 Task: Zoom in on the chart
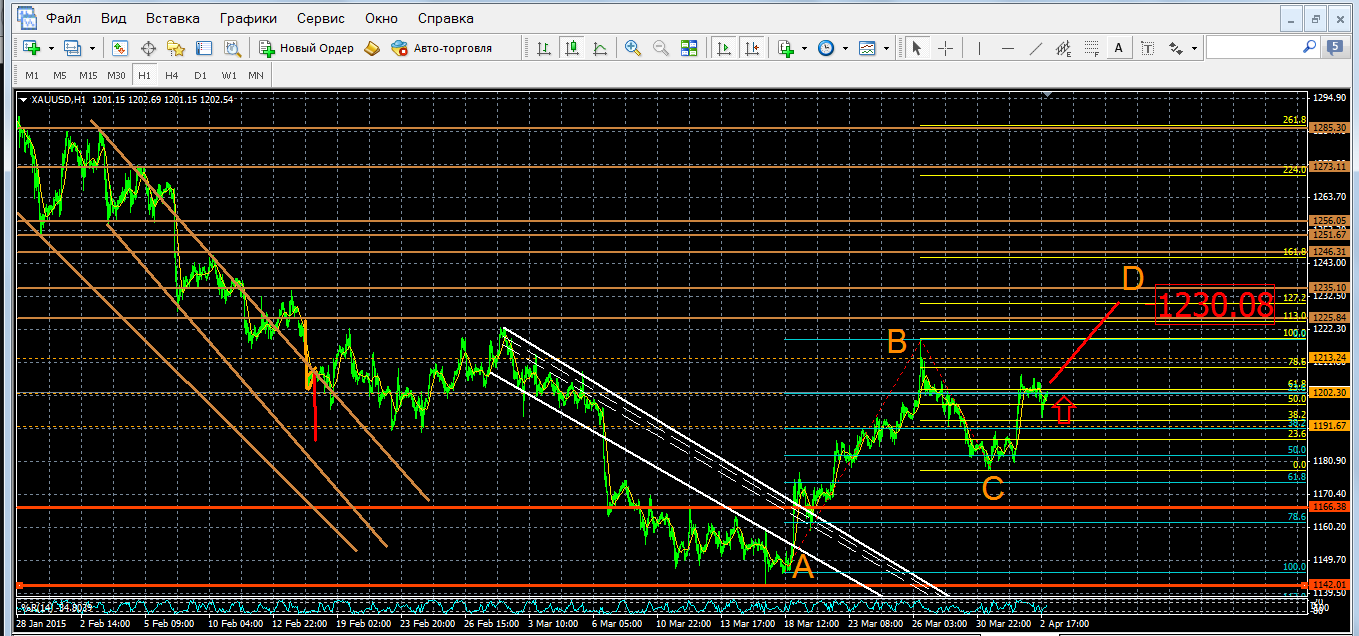pyautogui.click(x=633, y=48)
